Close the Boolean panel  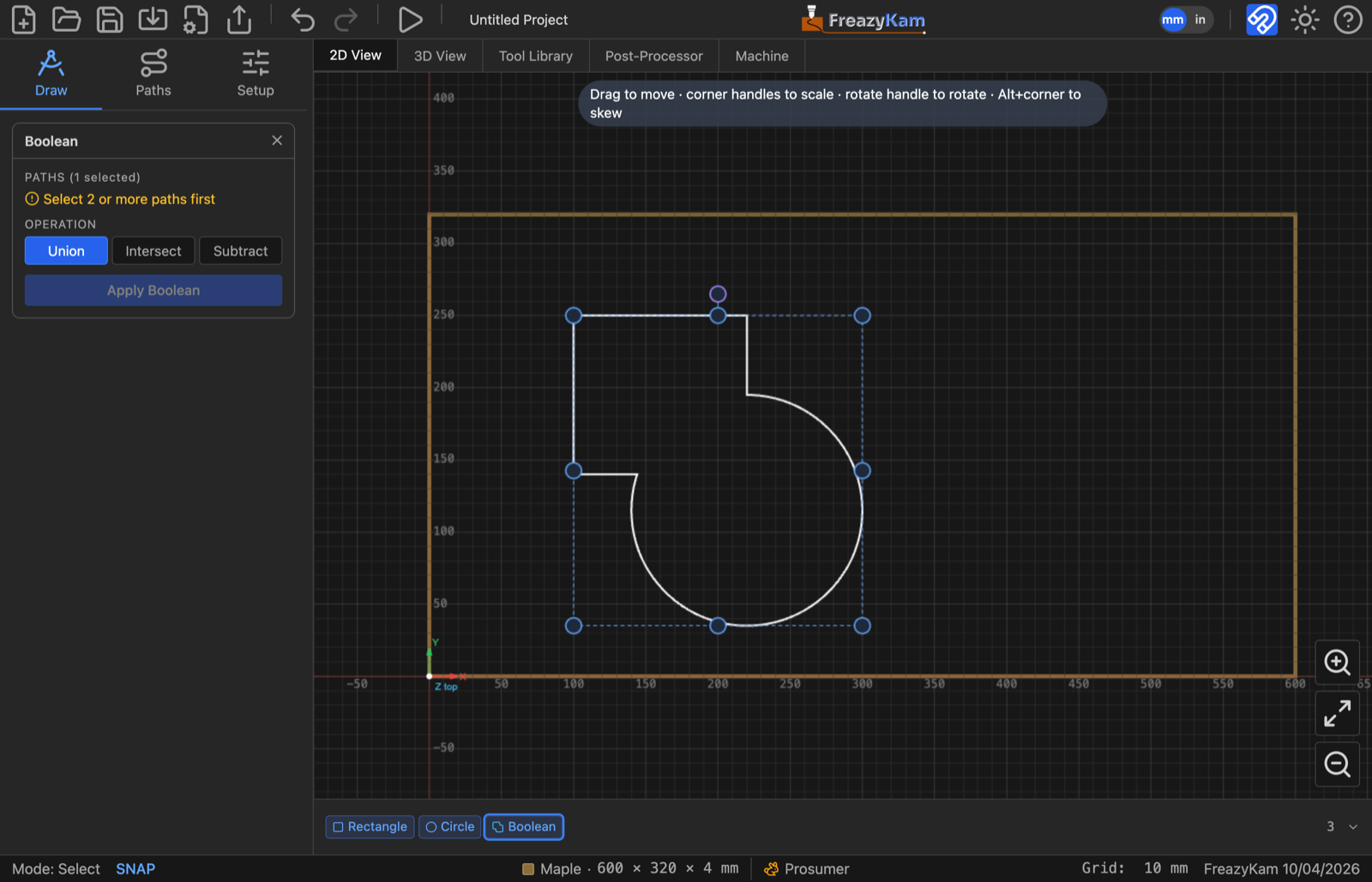pyautogui.click(x=277, y=141)
